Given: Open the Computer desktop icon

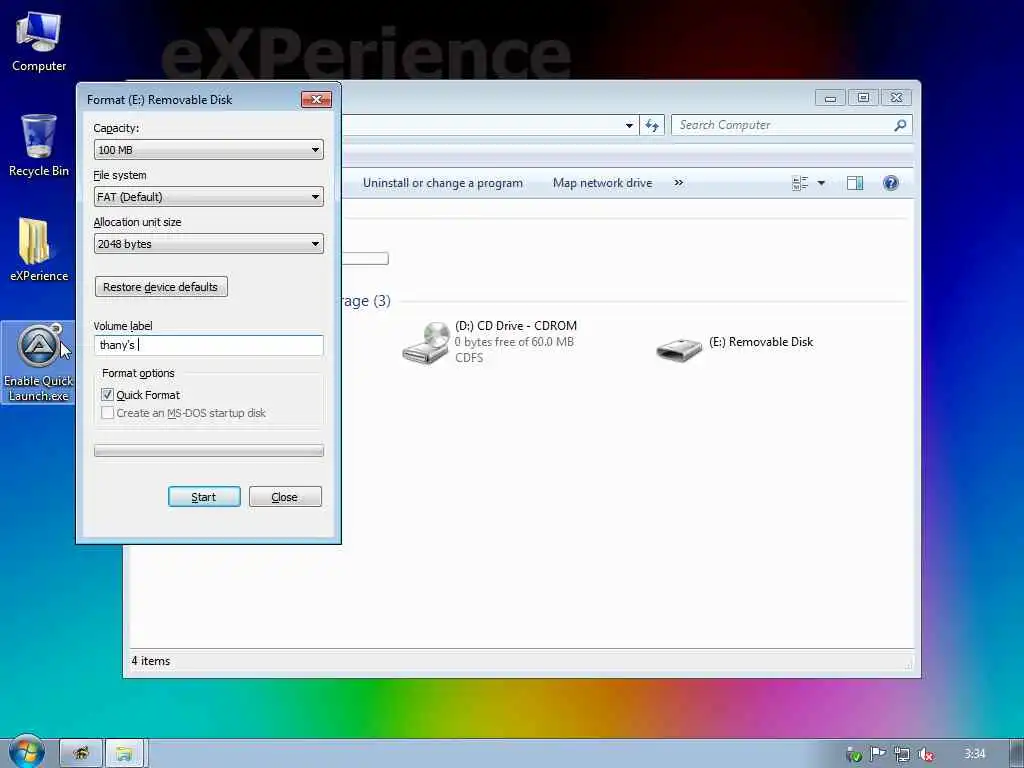Looking at the screenshot, I should point(39,40).
